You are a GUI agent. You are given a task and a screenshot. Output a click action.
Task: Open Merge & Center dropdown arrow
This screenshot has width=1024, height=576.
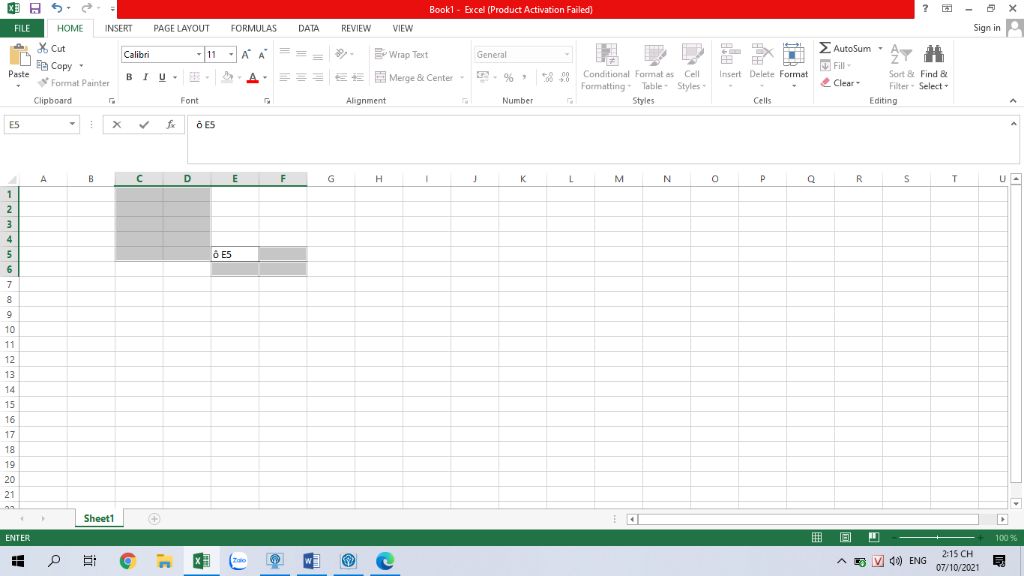462,78
